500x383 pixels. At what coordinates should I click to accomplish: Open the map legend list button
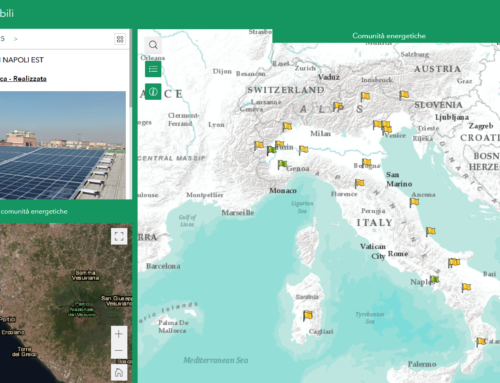click(x=153, y=69)
